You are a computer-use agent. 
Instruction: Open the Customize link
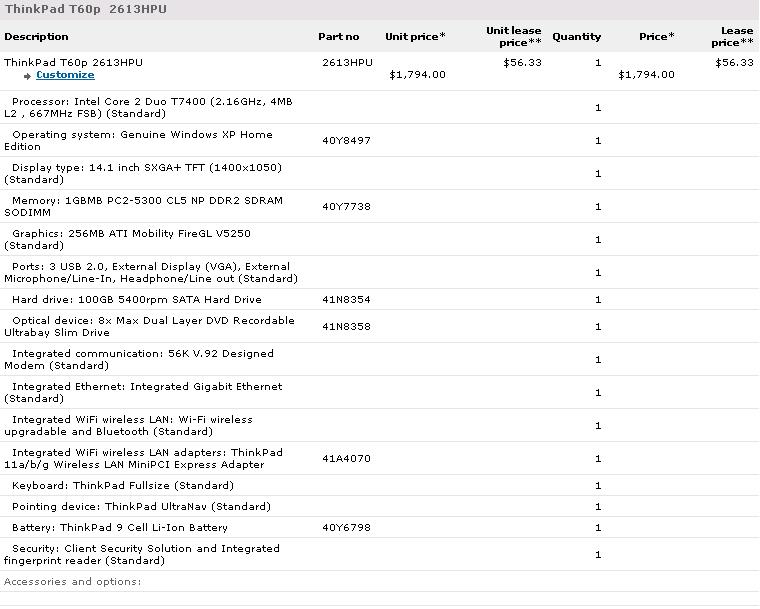[65, 75]
